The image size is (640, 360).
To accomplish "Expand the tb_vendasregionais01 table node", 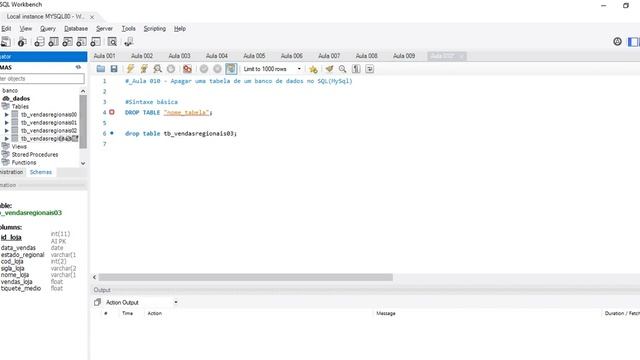I will point(7,122).
